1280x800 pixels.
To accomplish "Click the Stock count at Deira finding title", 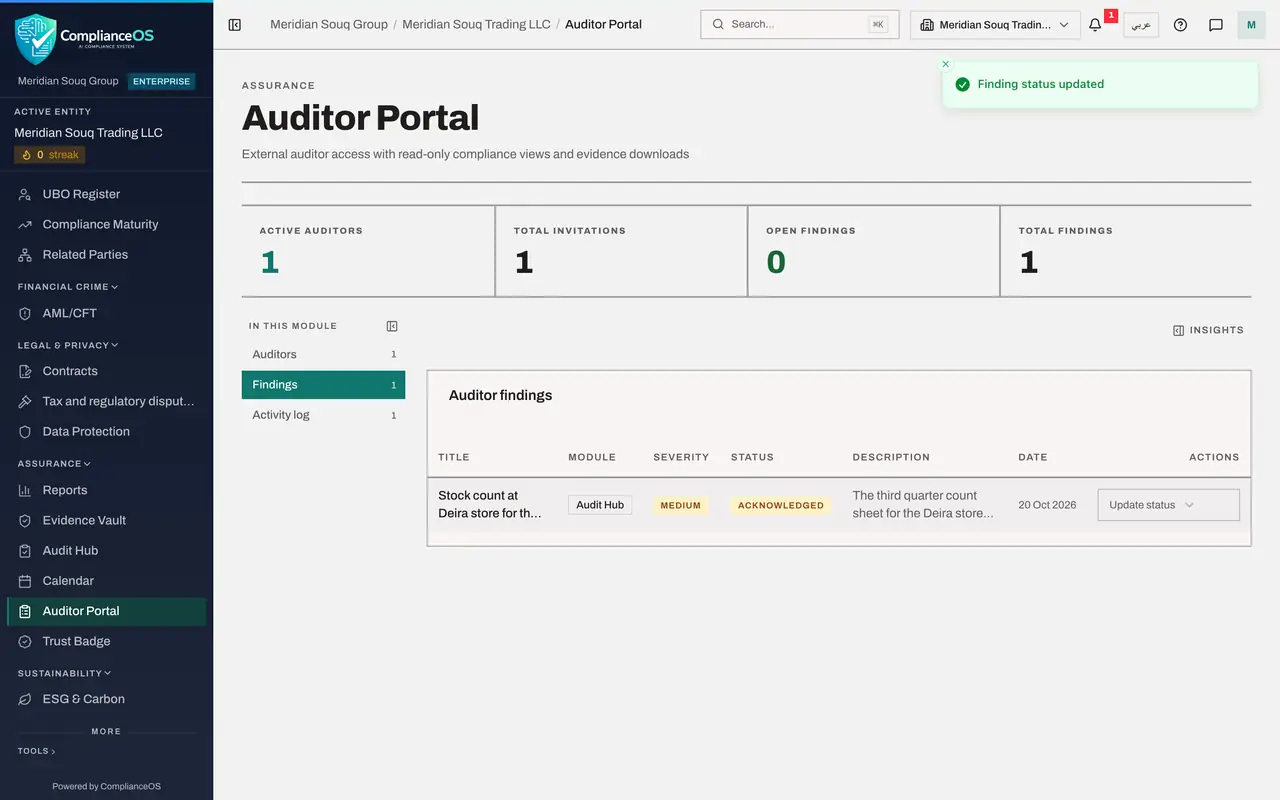I will [490, 504].
